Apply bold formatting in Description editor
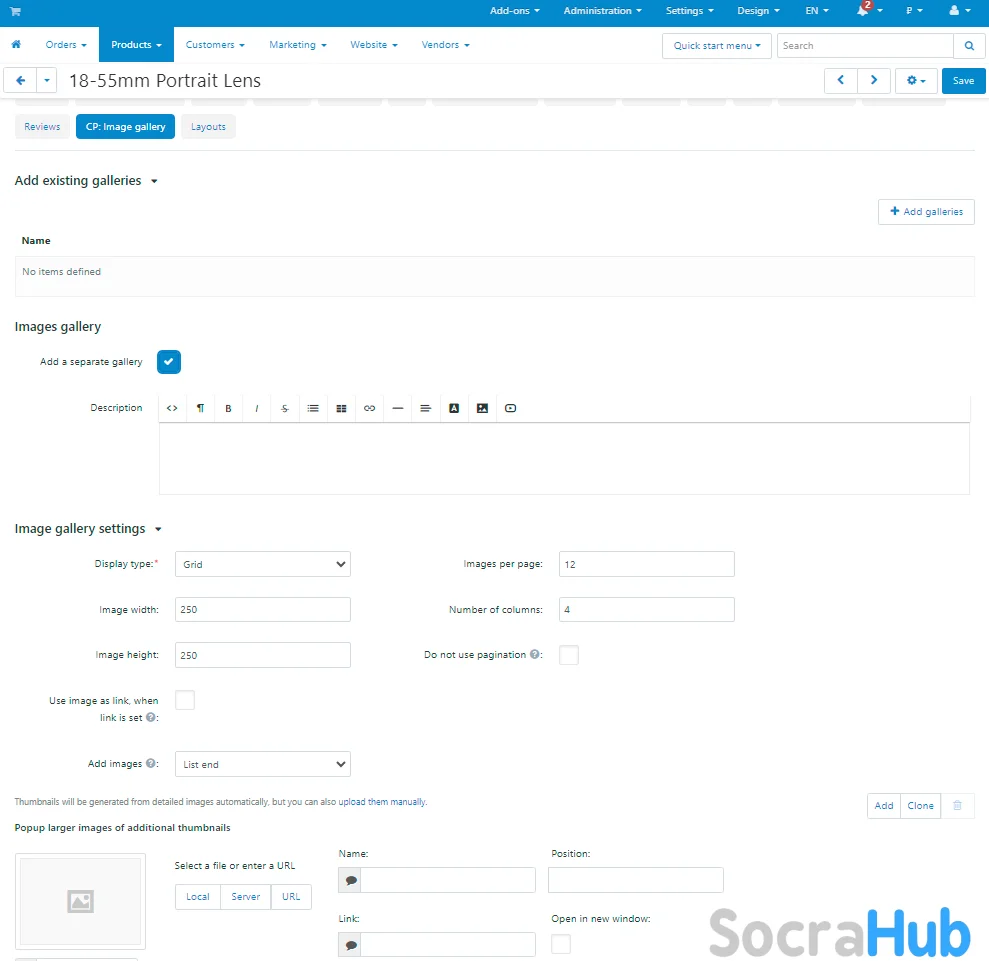Screen dimensions: 989x961 tap(228, 409)
